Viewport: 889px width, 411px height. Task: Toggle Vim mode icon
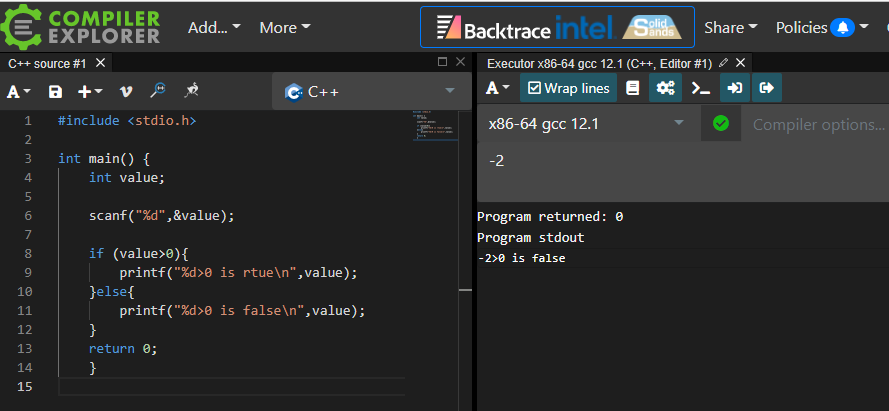(126, 91)
